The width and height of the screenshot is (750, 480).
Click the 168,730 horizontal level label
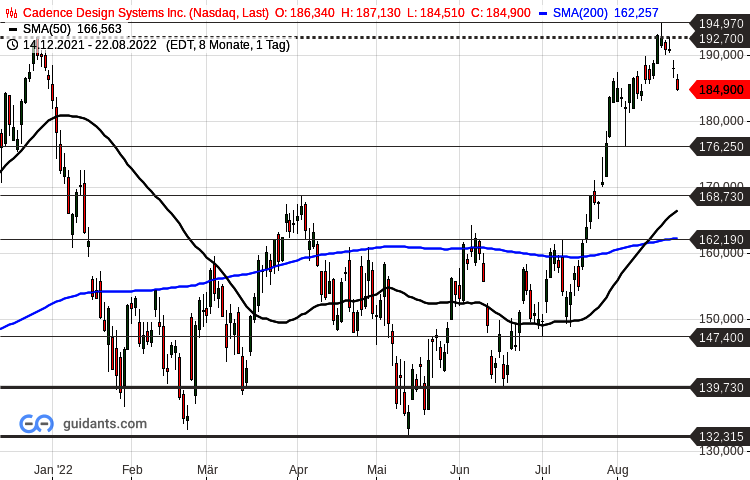tap(720, 197)
